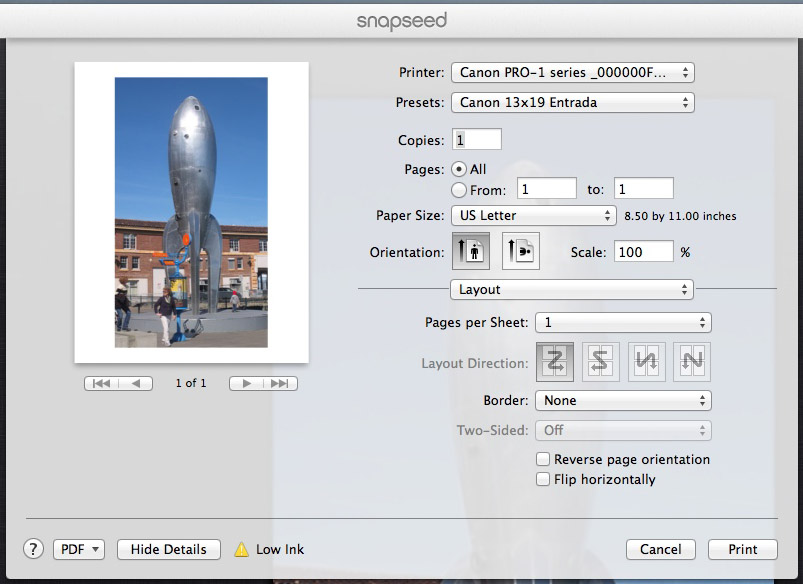Select landscape orientation icon
Image resolution: width=803 pixels, height=584 pixels.
(520, 252)
